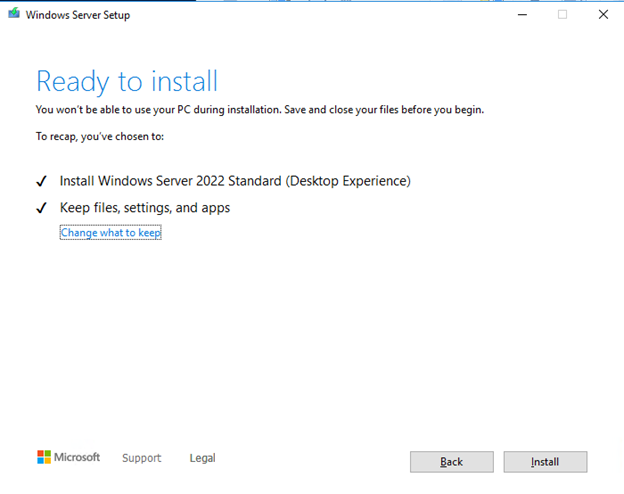Click the 'Windows Server Setup' title text

[78, 15]
